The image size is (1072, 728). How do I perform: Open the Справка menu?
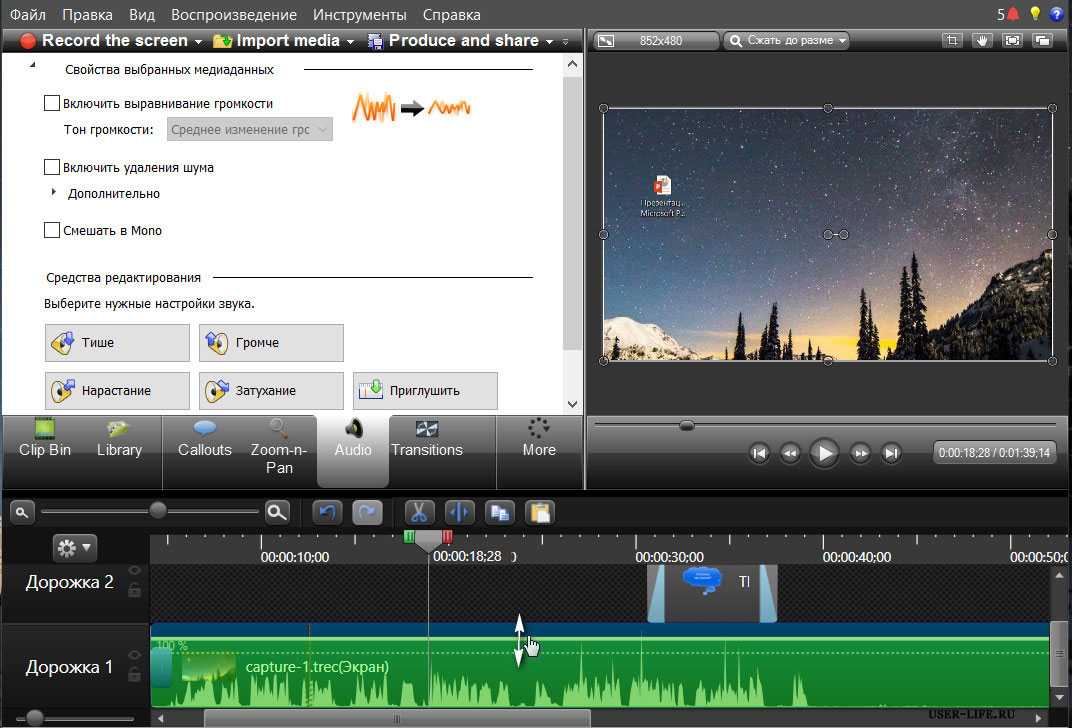451,14
